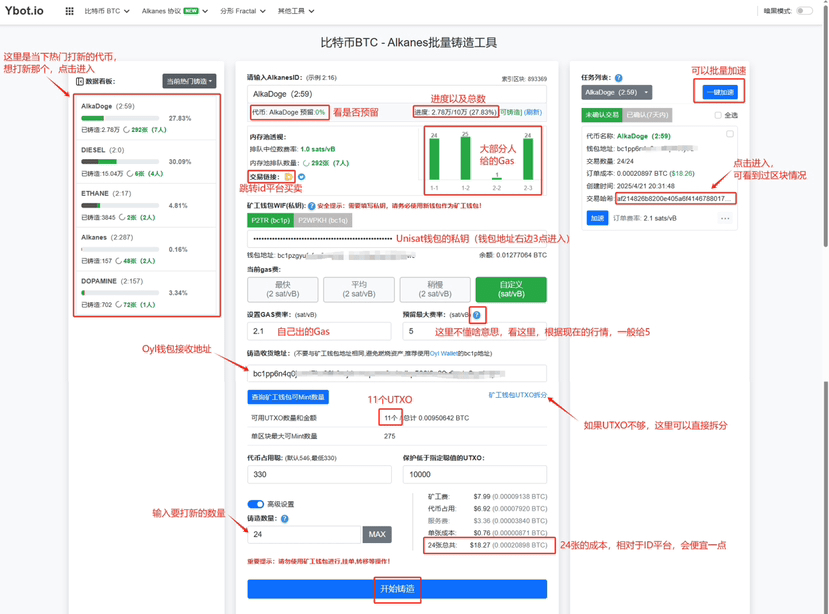Viewport: 829px width, 614px height.
Task: Click the reserved max fee field showing 5
Action: pos(474,331)
